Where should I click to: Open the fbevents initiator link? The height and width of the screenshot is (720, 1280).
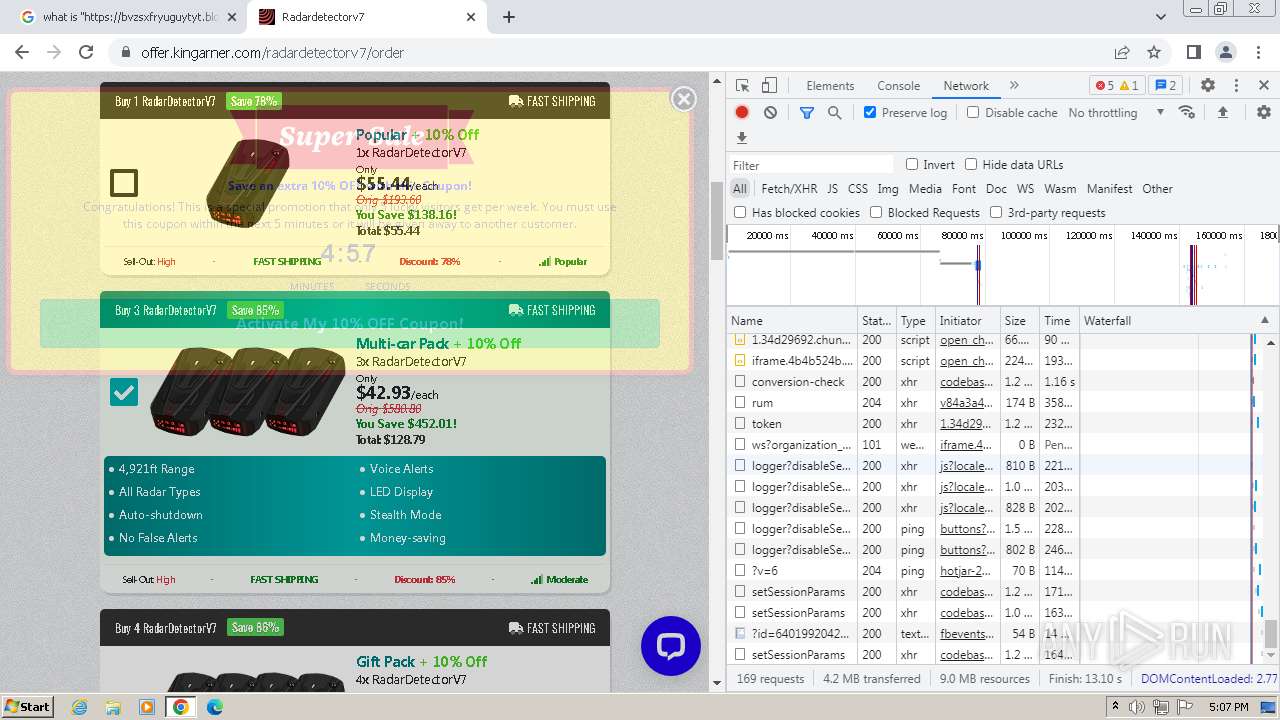966,634
